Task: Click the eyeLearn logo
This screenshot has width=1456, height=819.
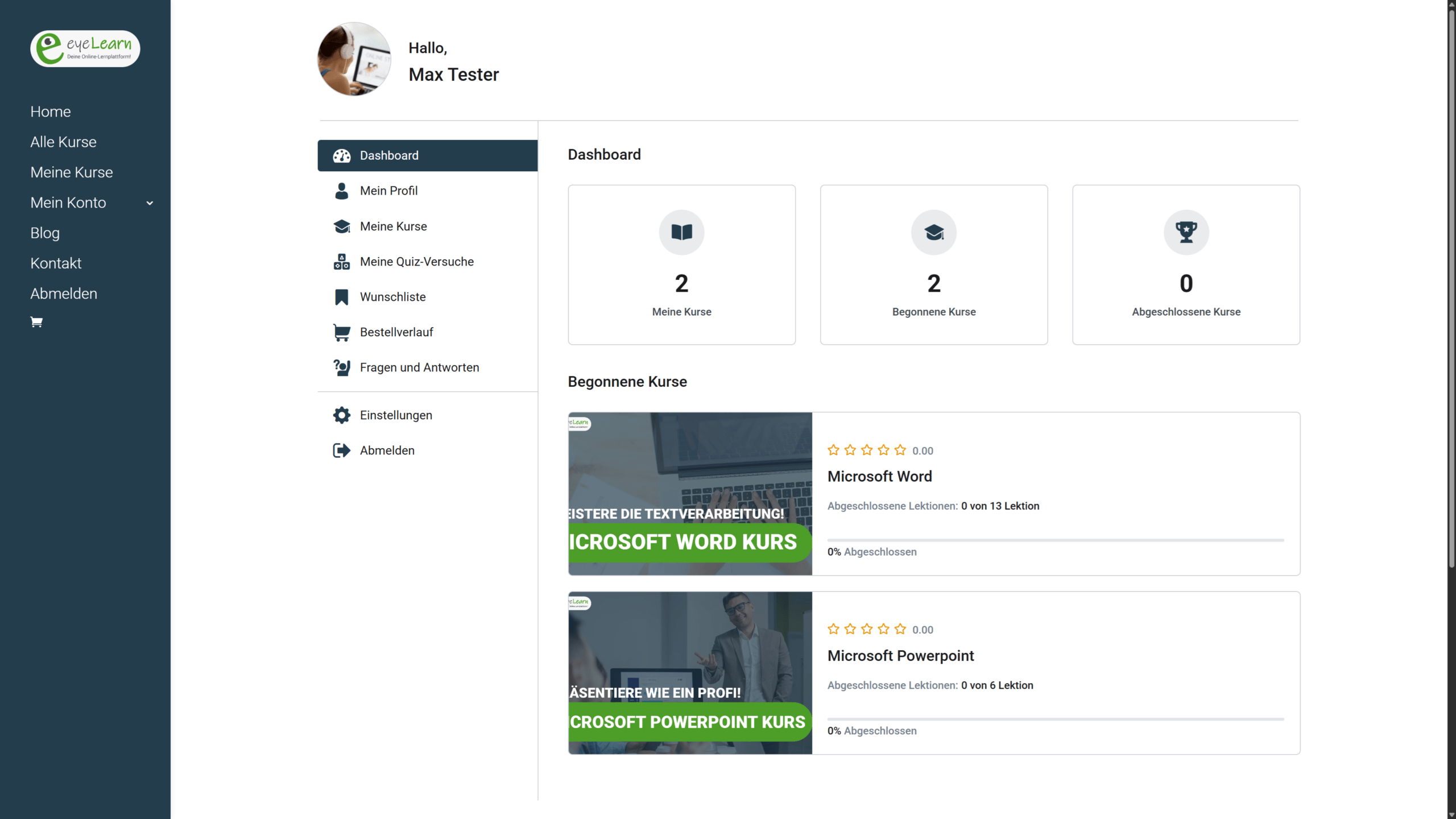Action: point(85,49)
